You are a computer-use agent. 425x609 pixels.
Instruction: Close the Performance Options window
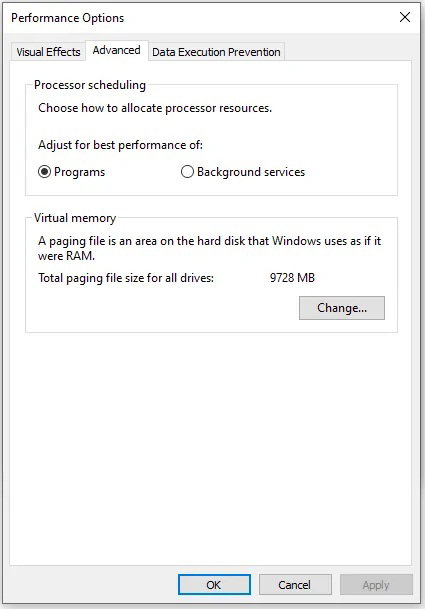pos(405,17)
